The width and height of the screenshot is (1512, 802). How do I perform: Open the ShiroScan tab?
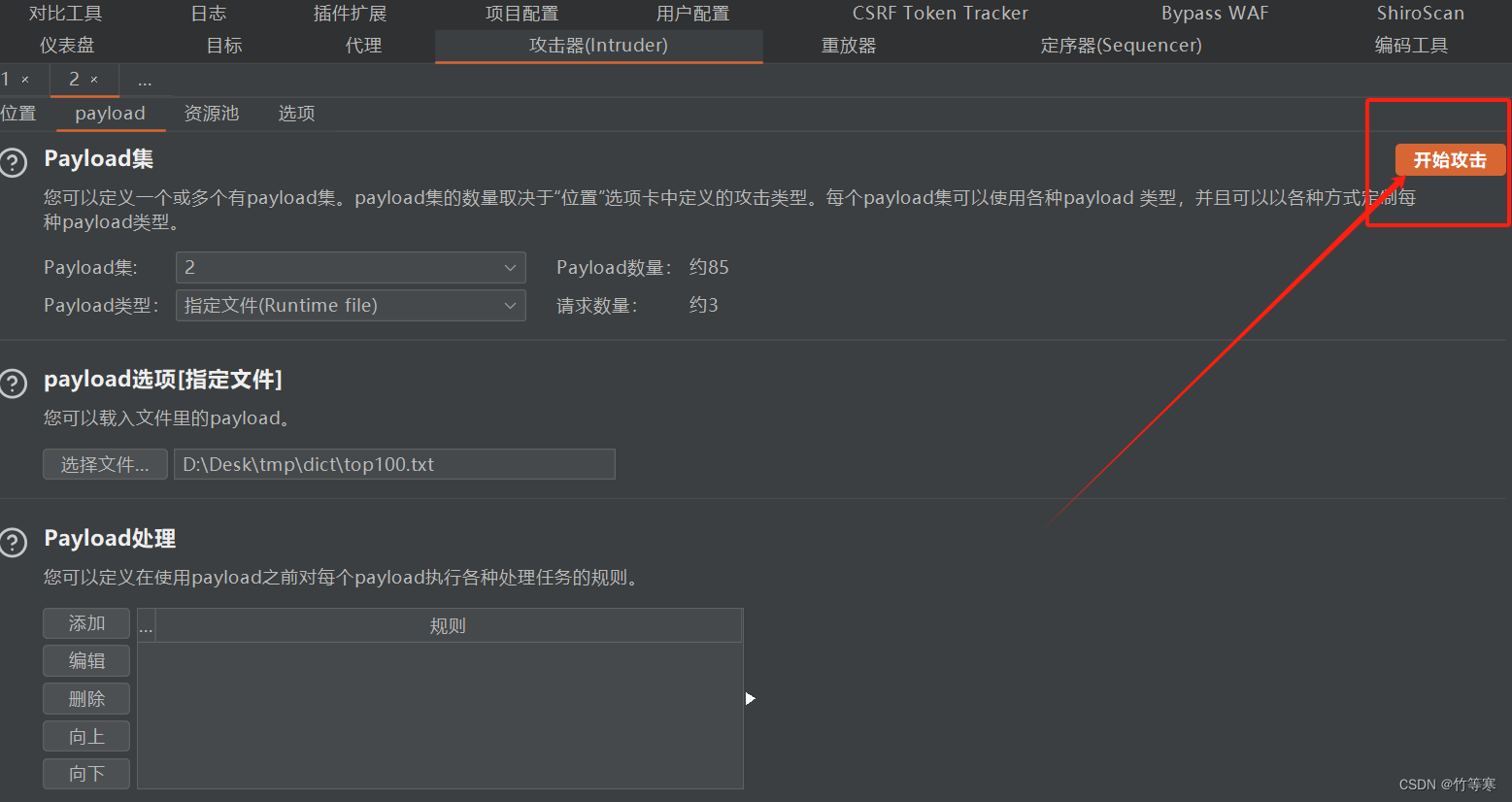point(1420,14)
